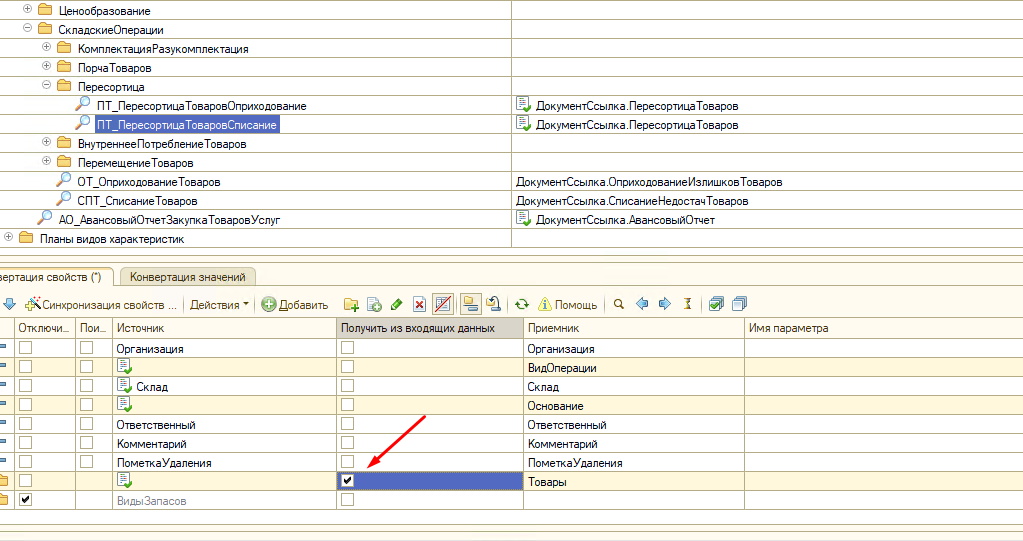The image size is (1023, 541).
Task: Click the Синхронизация свойств button
Action: 101,305
